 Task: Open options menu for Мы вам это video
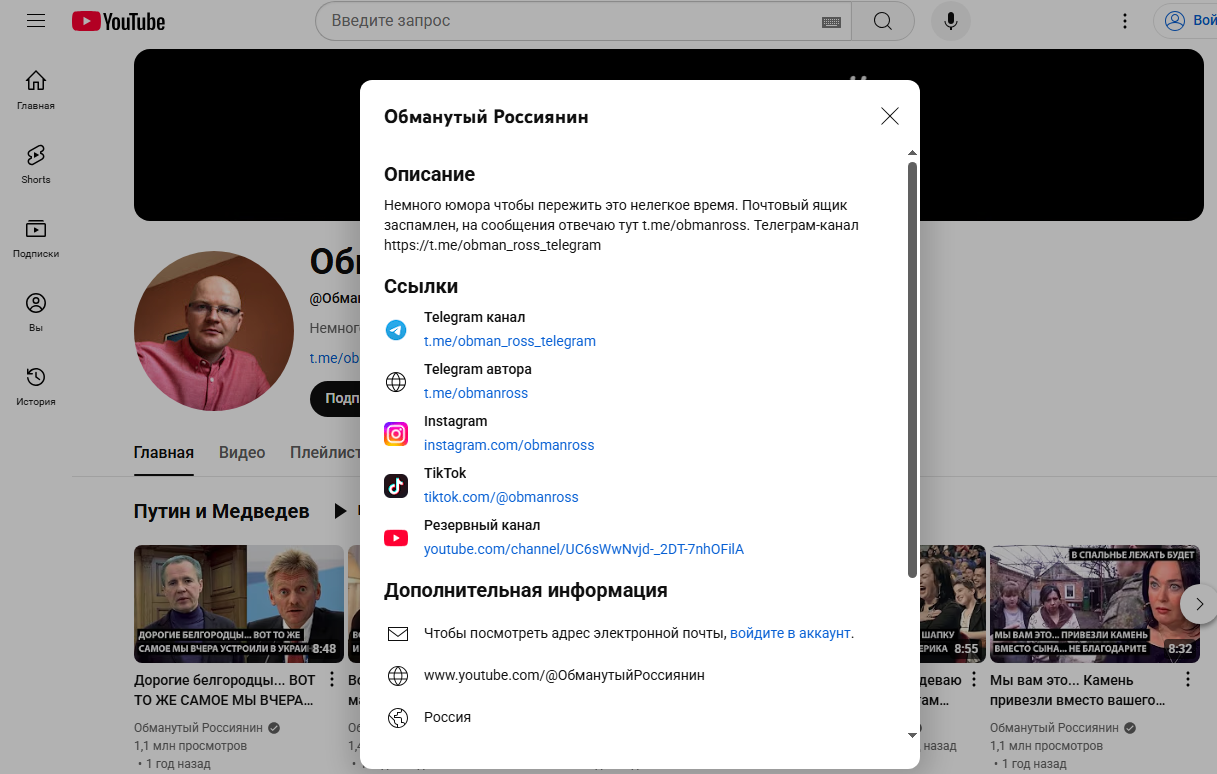(1188, 680)
